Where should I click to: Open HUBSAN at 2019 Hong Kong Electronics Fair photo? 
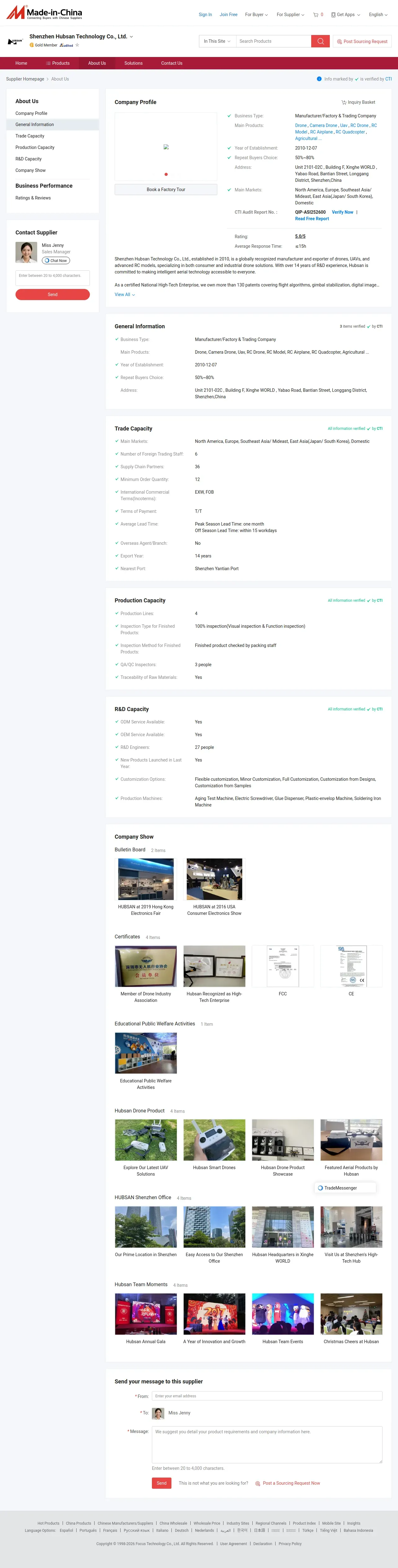(x=146, y=879)
